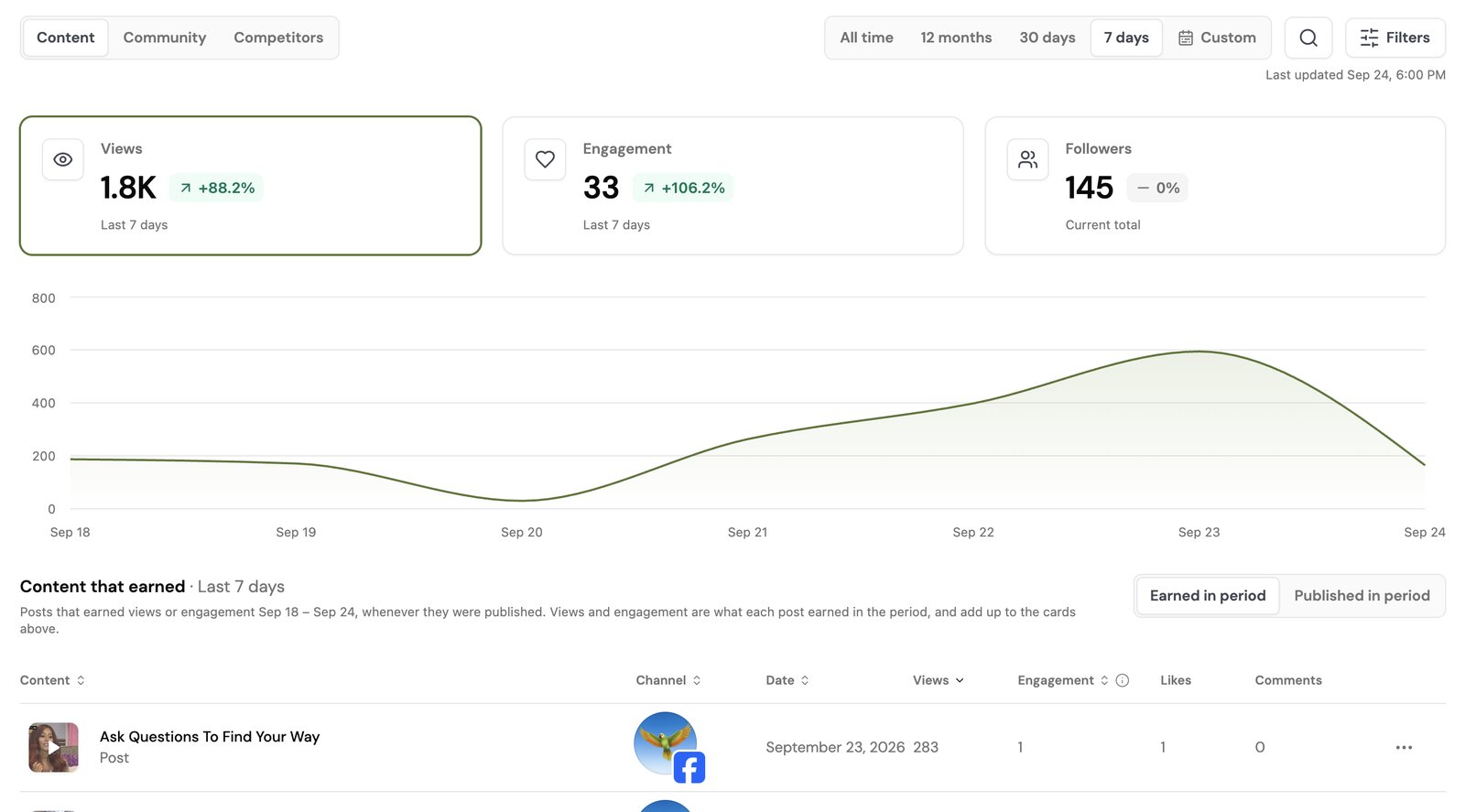Image resolution: width=1465 pixels, height=812 pixels.
Task: Sort table by Channel column
Action: pyautogui.click(x=668, y=680)
